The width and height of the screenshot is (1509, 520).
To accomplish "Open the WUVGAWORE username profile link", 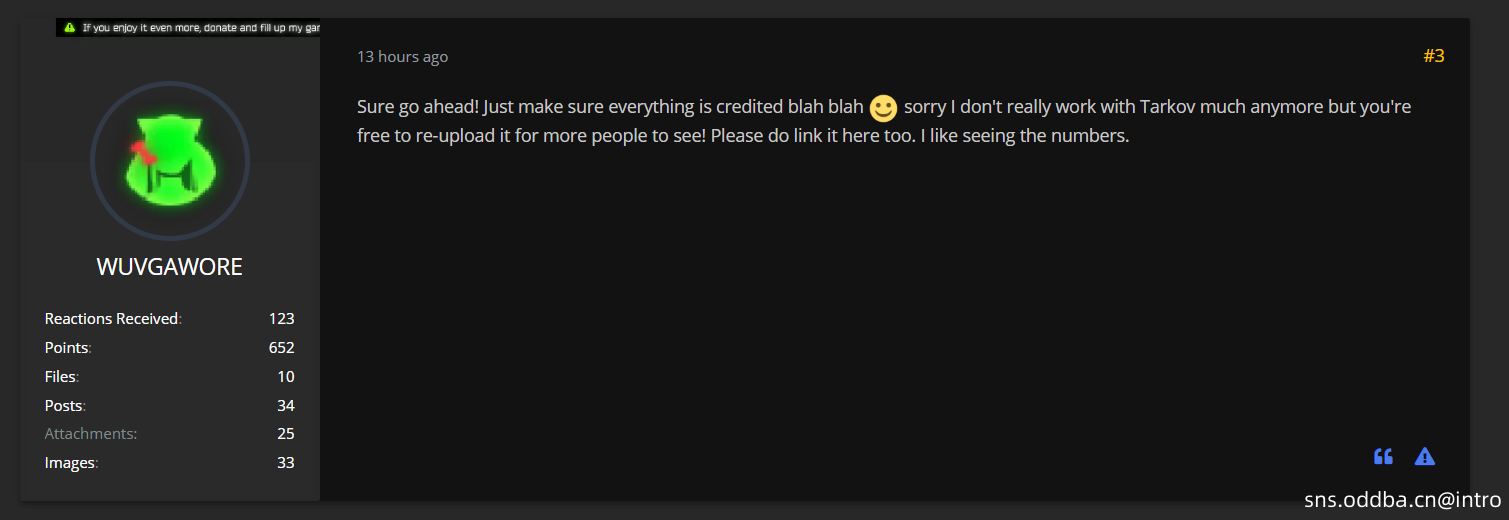I will (x=170, y=267).
